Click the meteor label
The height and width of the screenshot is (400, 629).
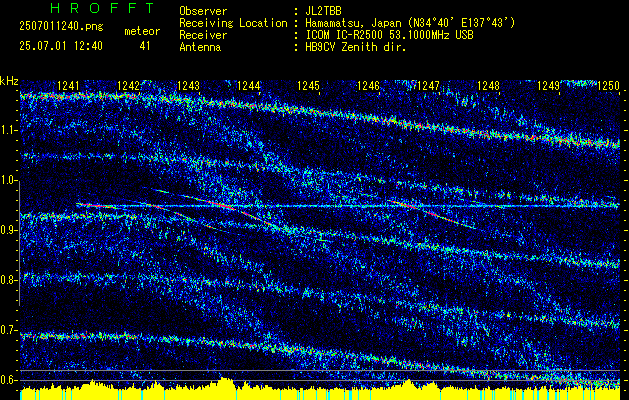coord(142,31)
